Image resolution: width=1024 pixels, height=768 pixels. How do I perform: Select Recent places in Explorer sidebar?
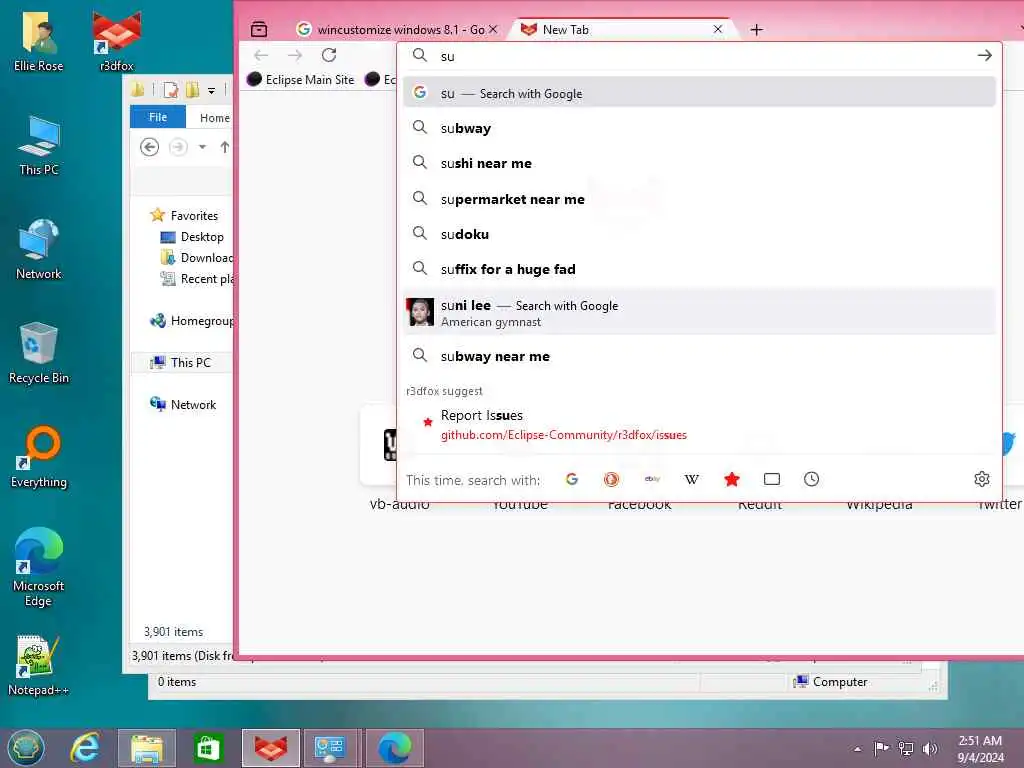pos(197,279)
